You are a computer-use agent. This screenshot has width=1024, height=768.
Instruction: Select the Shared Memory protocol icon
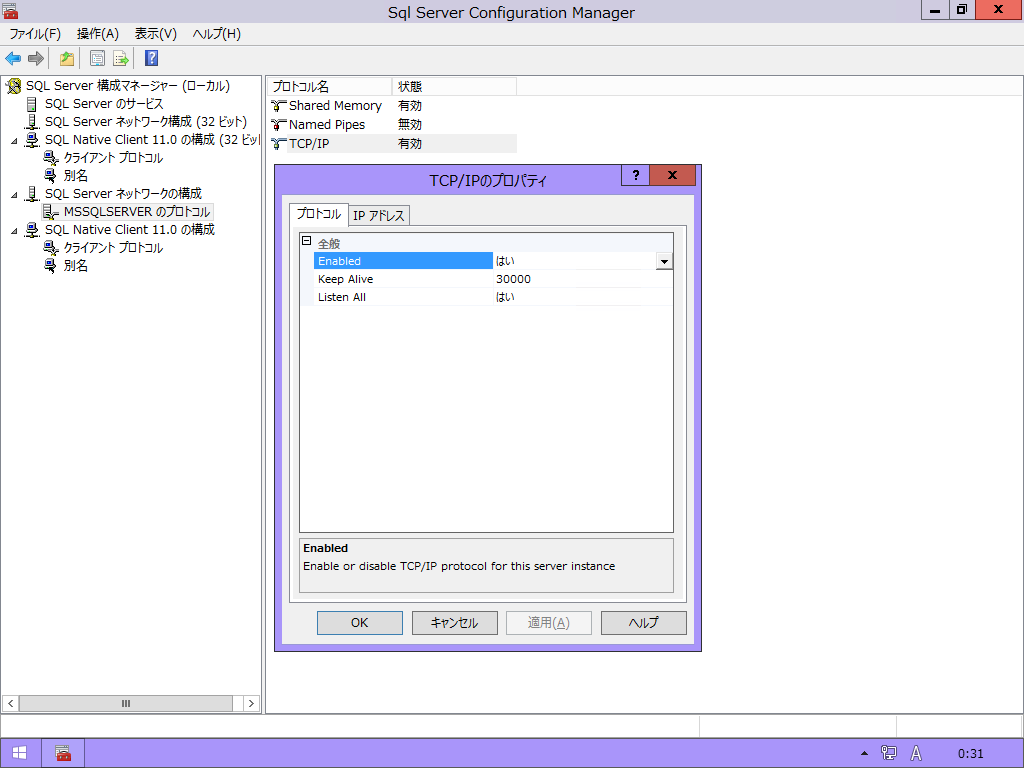[279, 106]
